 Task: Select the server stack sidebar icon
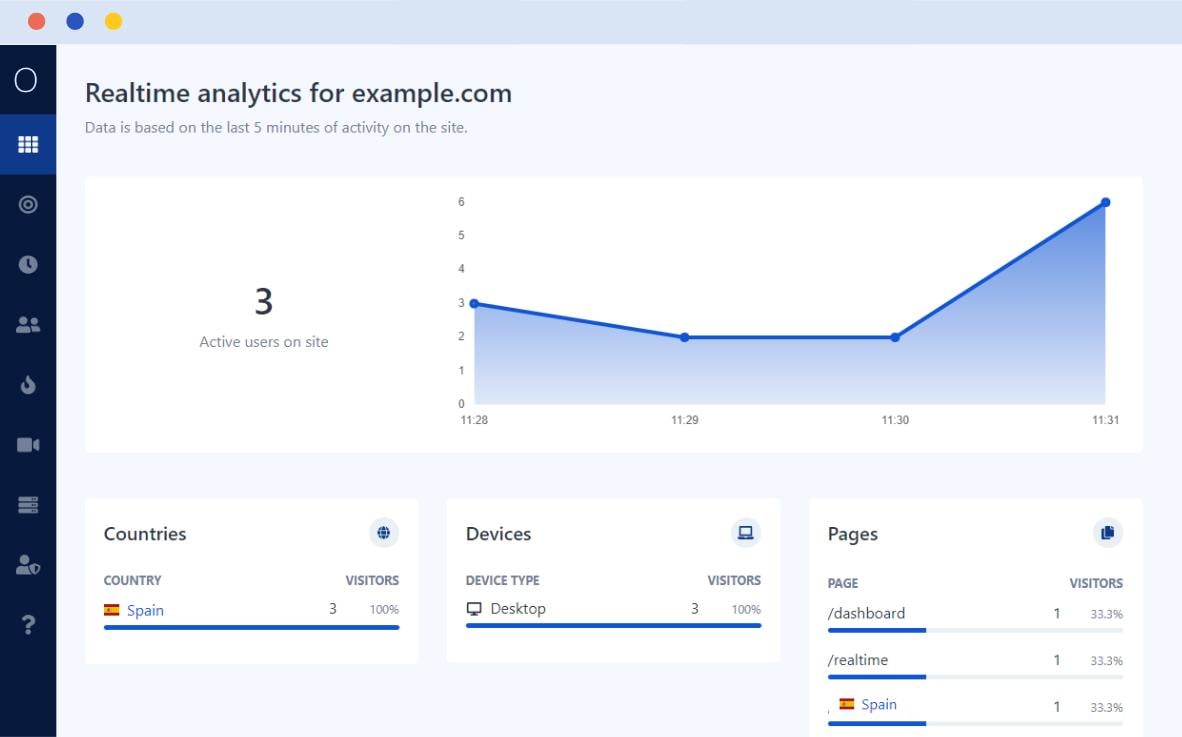tap(28, 505)
